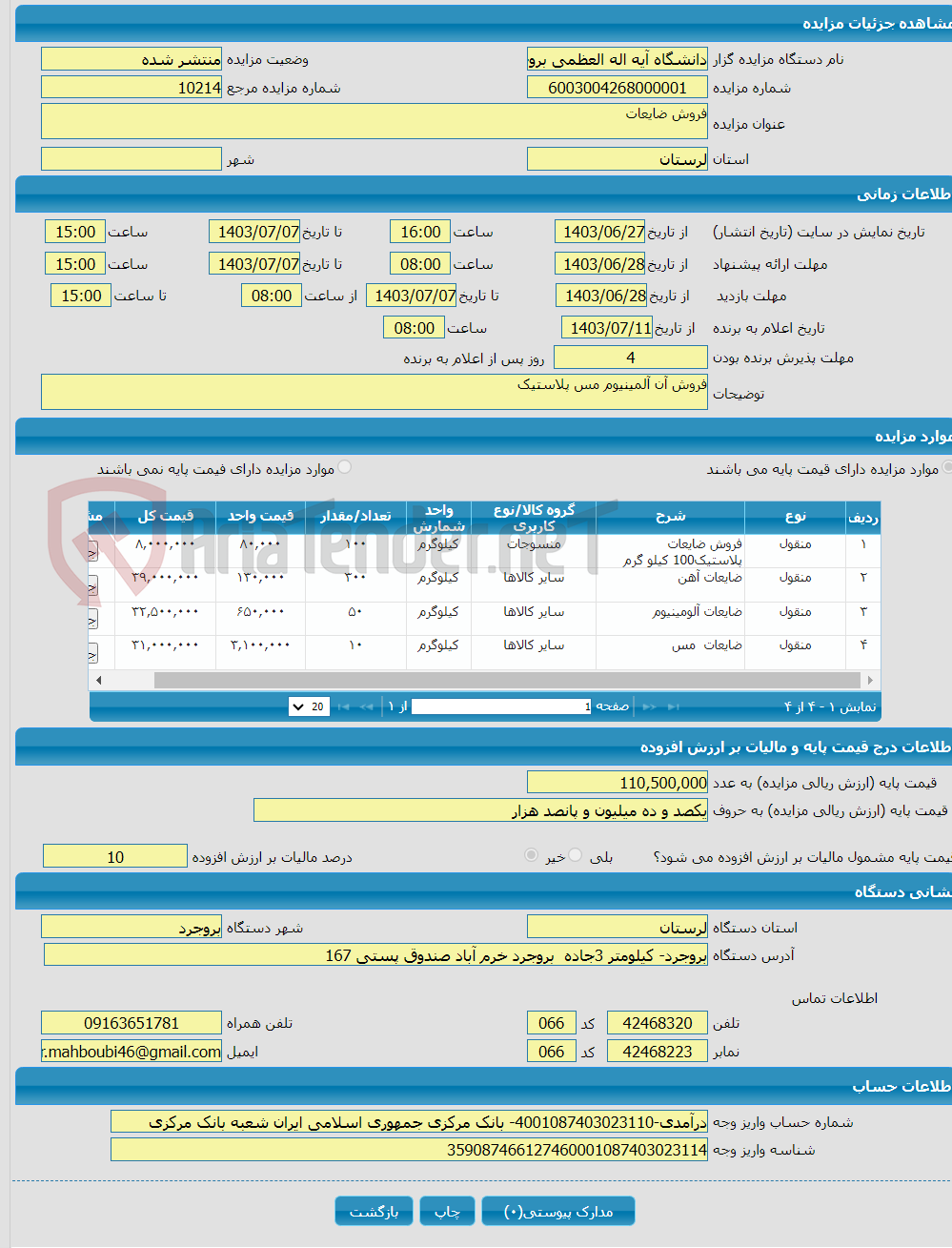Click the proposal deadline start time 08:00

pos(420,264)
